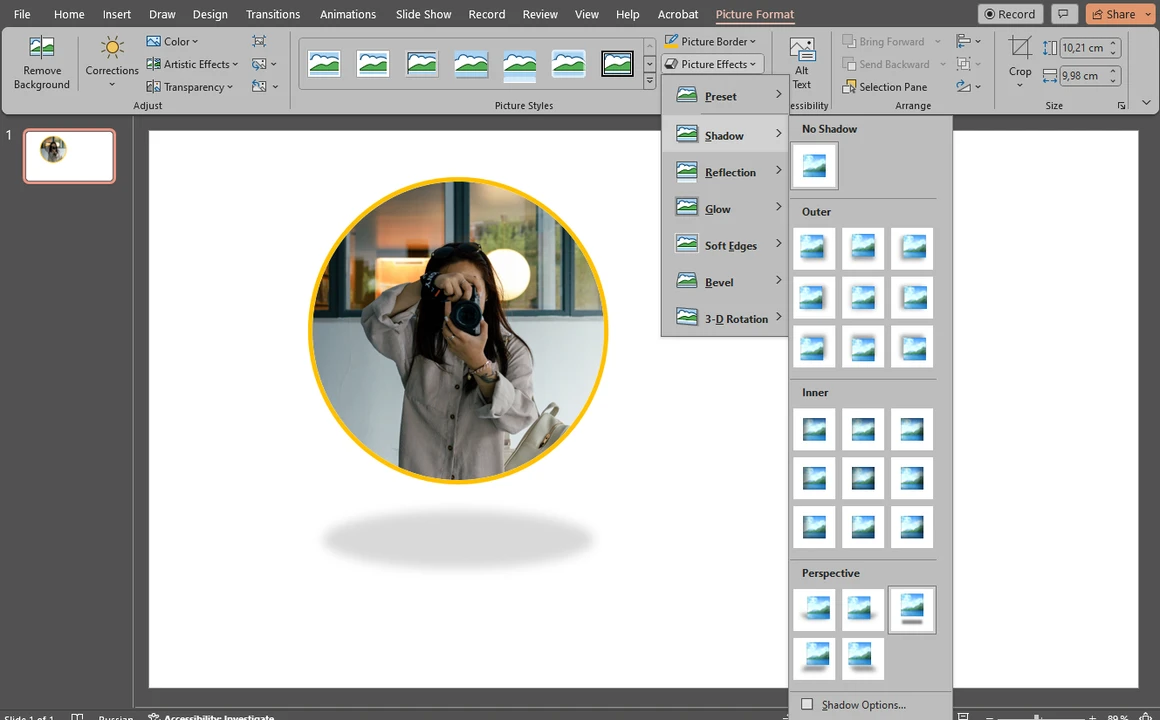Pick the first Perspective shadow preset

[814, 609]
